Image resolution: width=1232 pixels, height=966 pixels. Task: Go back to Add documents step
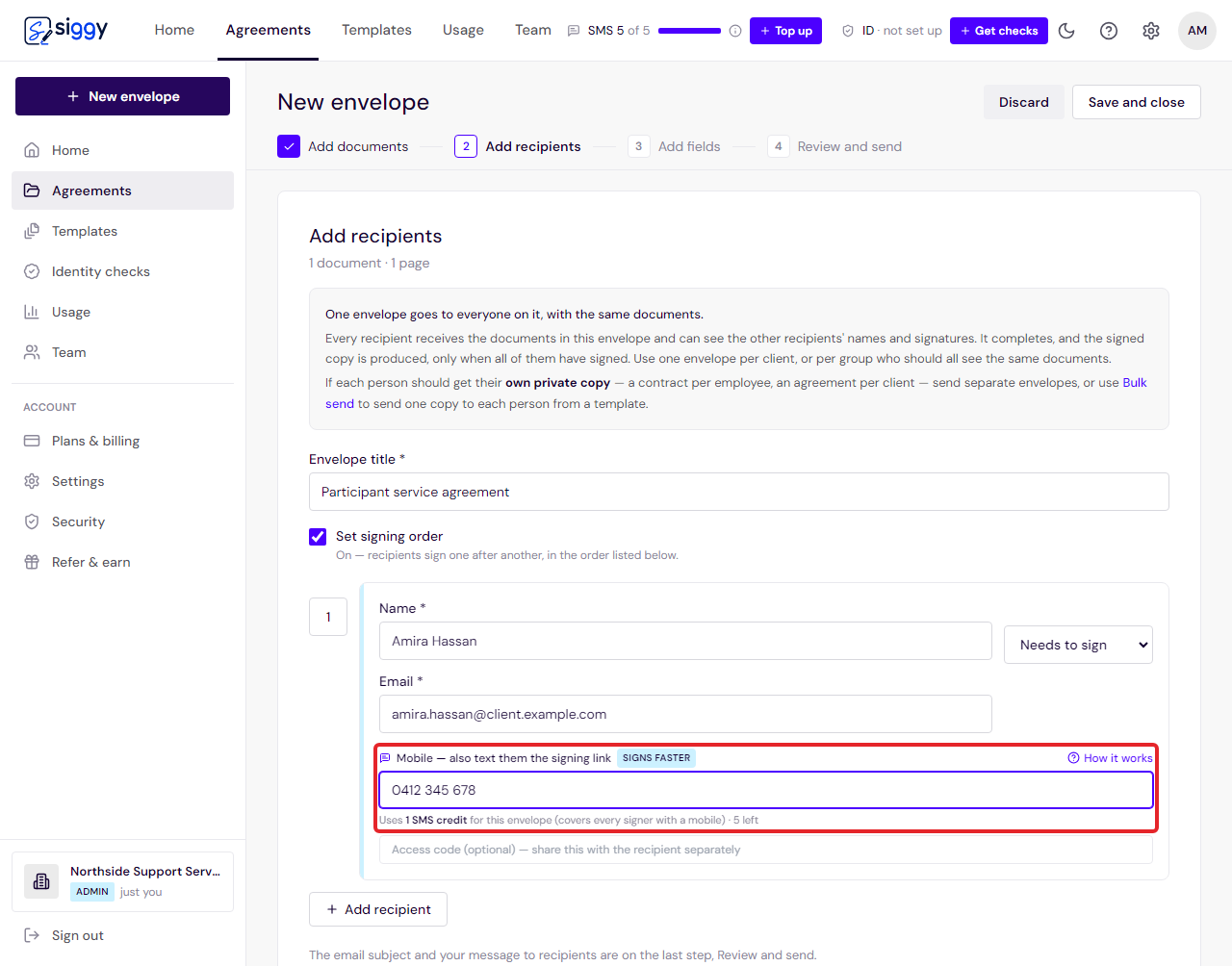(343, 146)
